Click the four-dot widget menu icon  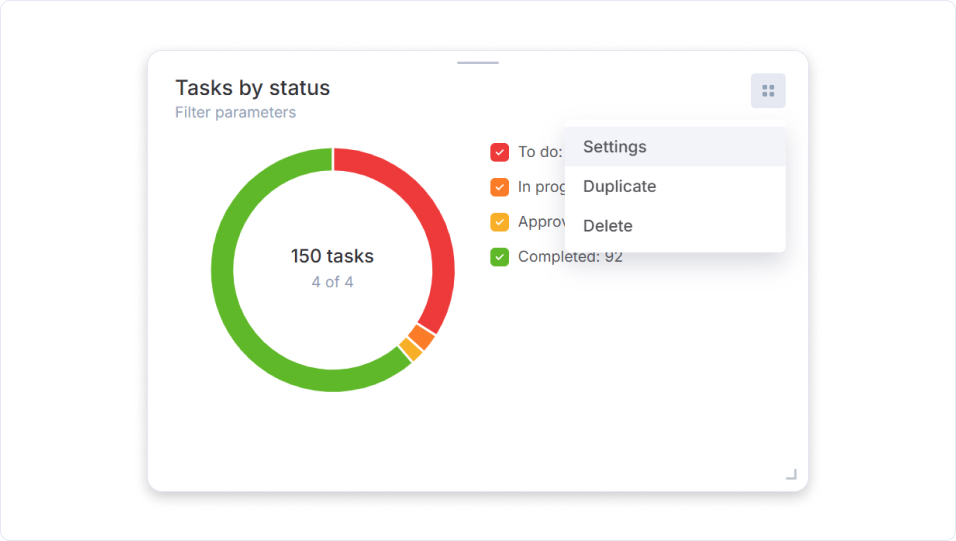point(768,91)
